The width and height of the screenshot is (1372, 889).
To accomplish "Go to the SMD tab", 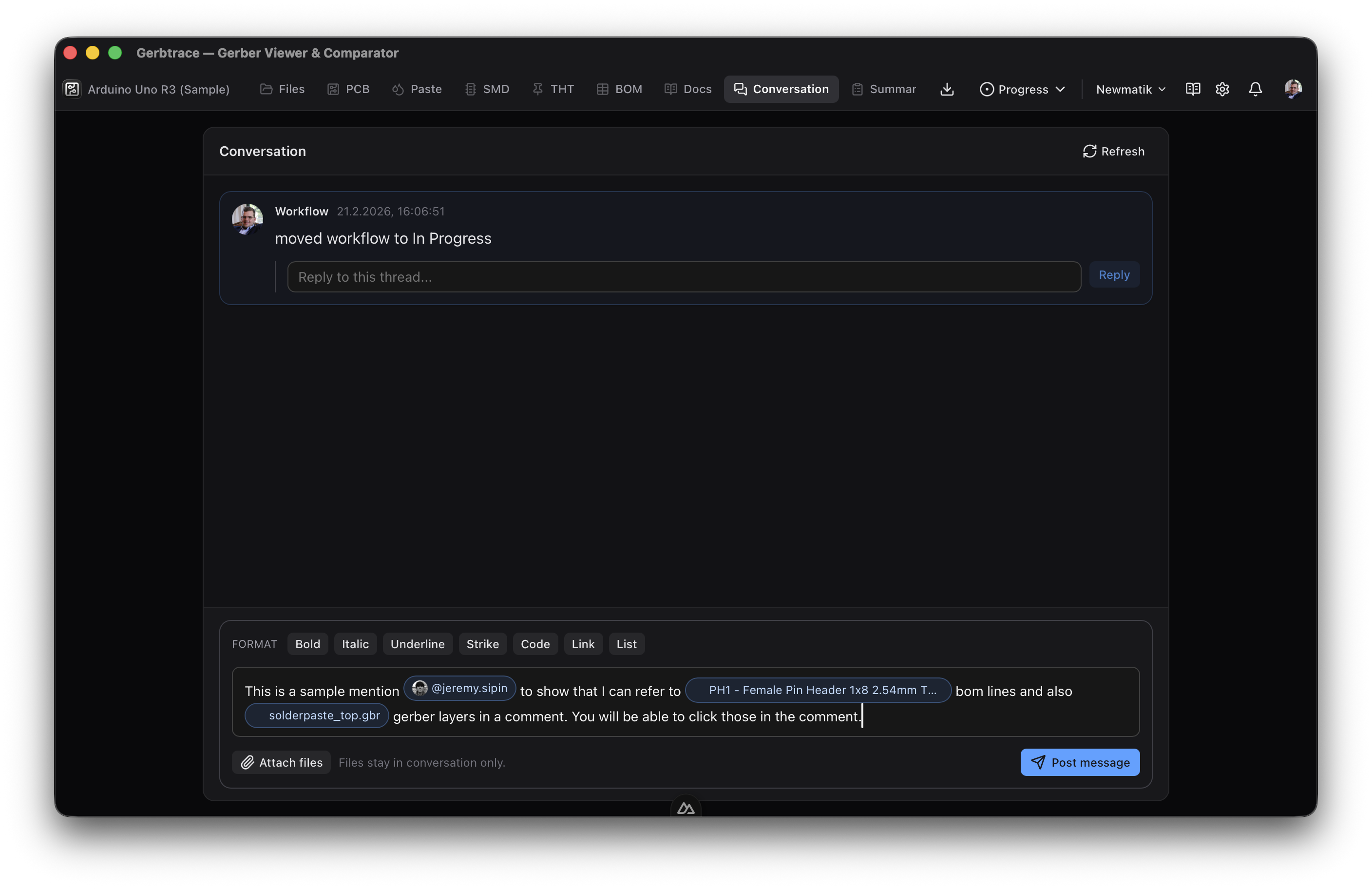I will click(x=487, y=89).
